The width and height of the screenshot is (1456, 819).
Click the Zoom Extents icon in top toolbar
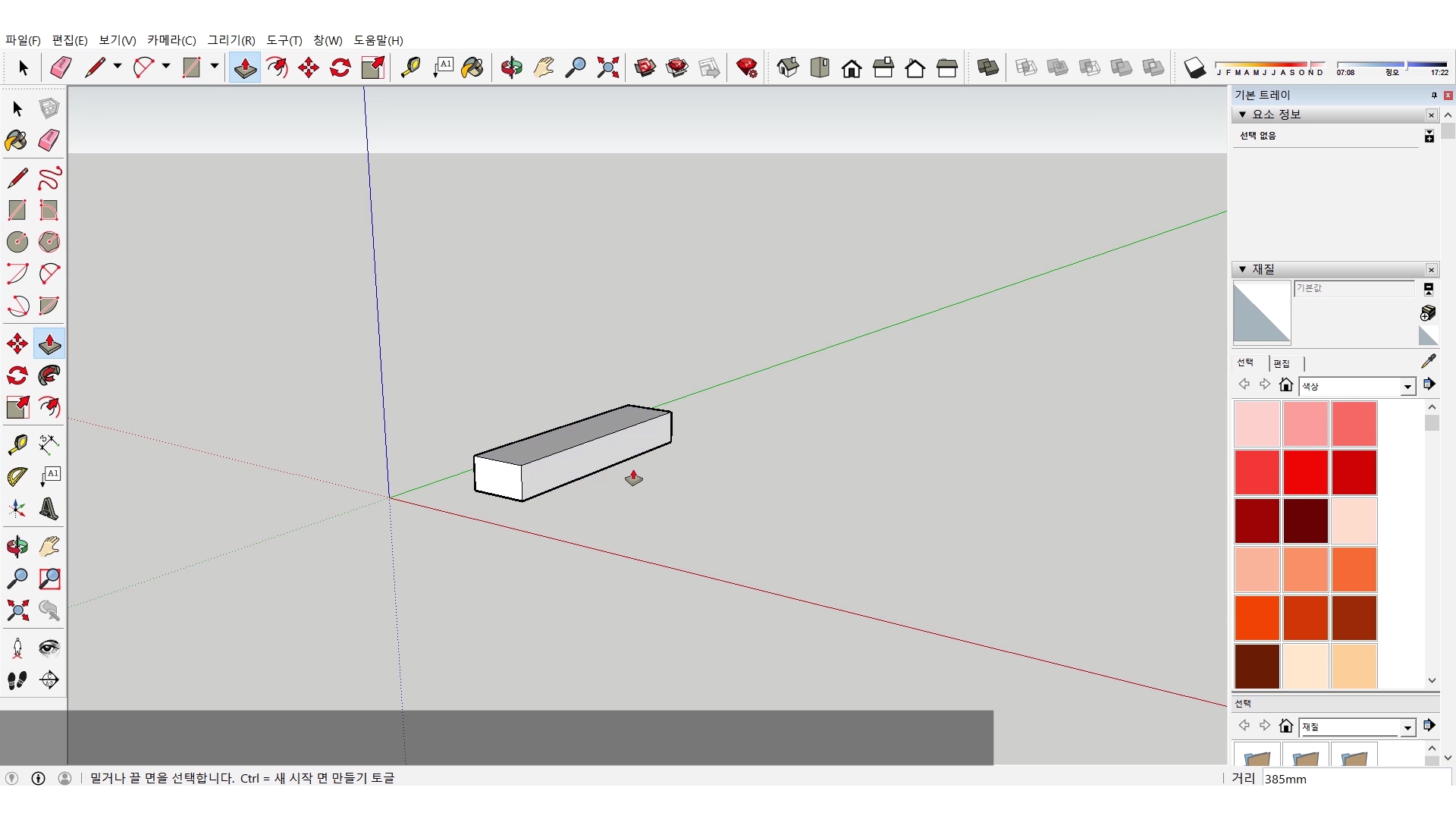click(x=607, y=68)
